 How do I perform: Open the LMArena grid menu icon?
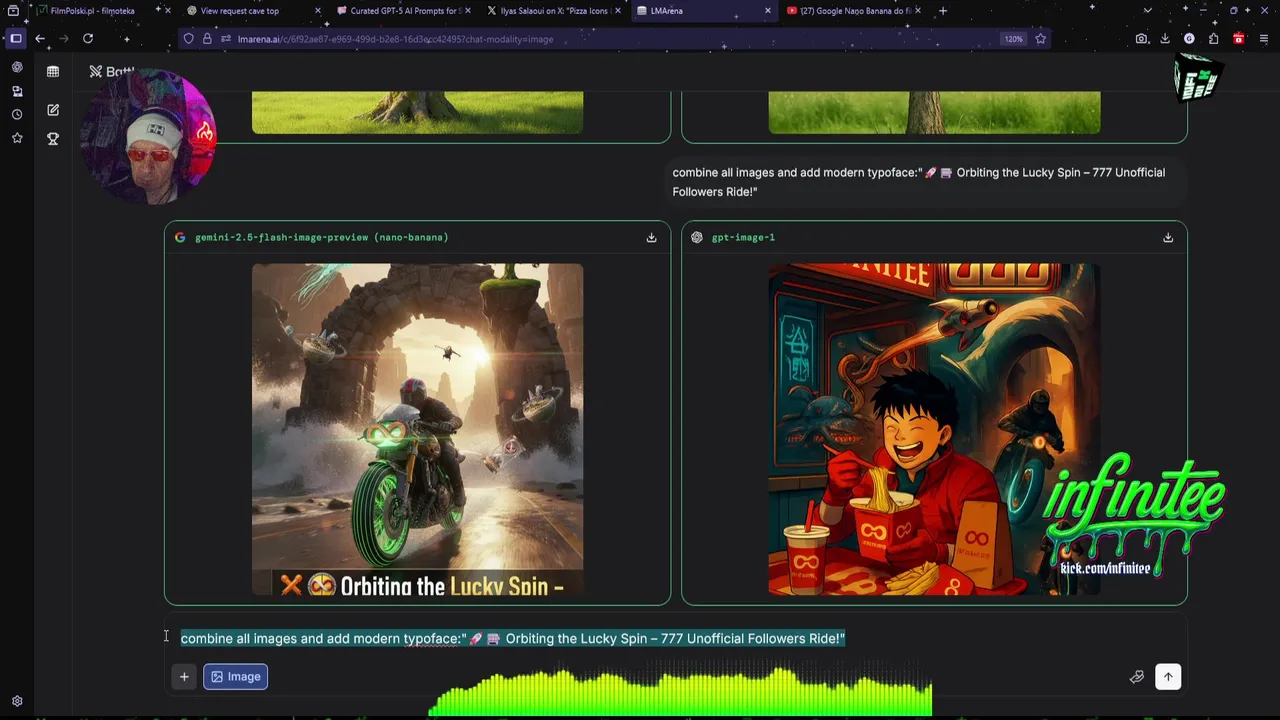53,71
